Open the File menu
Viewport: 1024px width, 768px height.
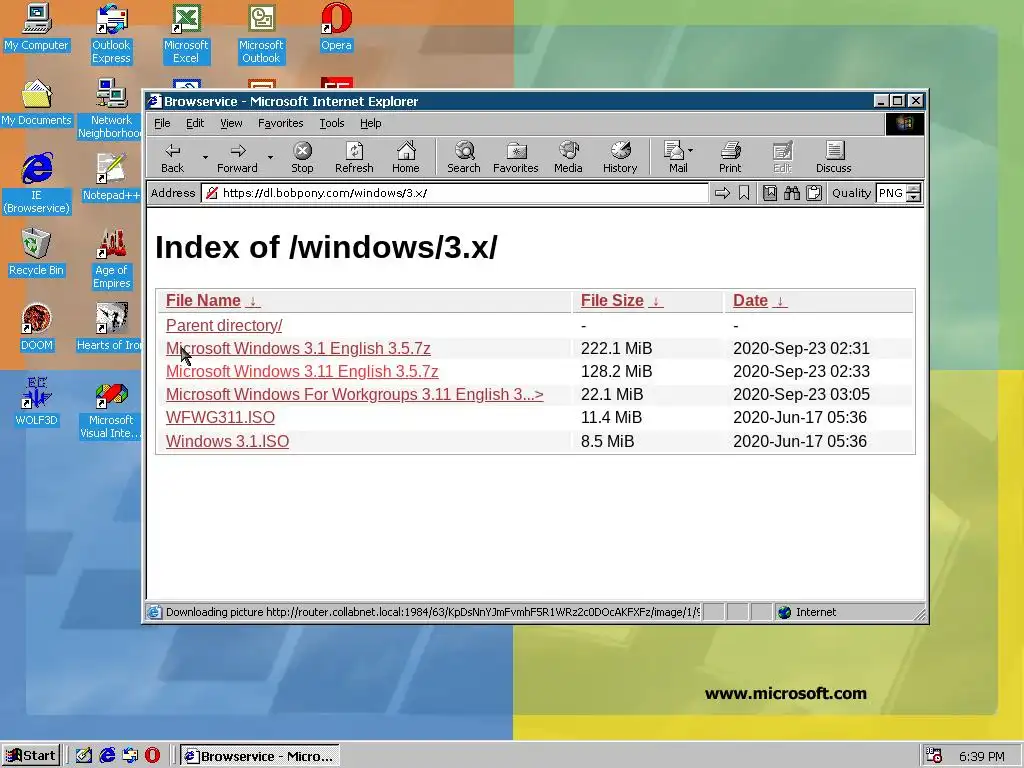click(162, 123)
